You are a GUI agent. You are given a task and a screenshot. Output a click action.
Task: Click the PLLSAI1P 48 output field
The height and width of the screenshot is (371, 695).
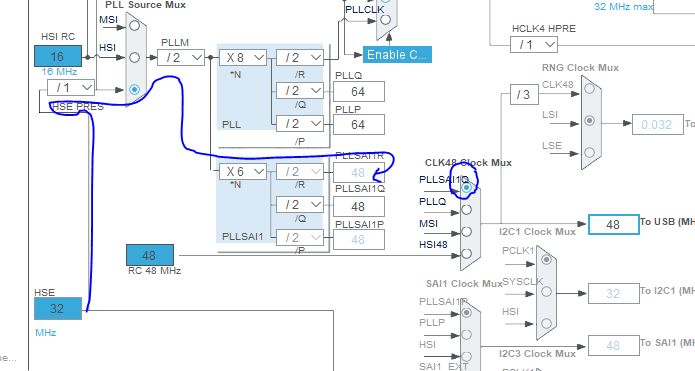pyautogui.click(x=359, y=240)
